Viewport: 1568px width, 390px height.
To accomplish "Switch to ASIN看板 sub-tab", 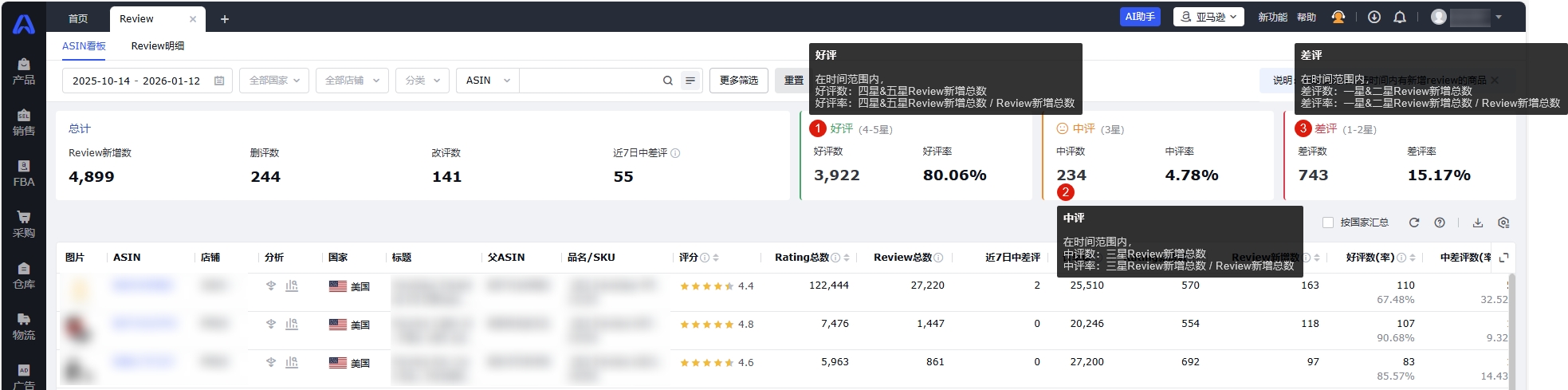I will pos(84,46).
